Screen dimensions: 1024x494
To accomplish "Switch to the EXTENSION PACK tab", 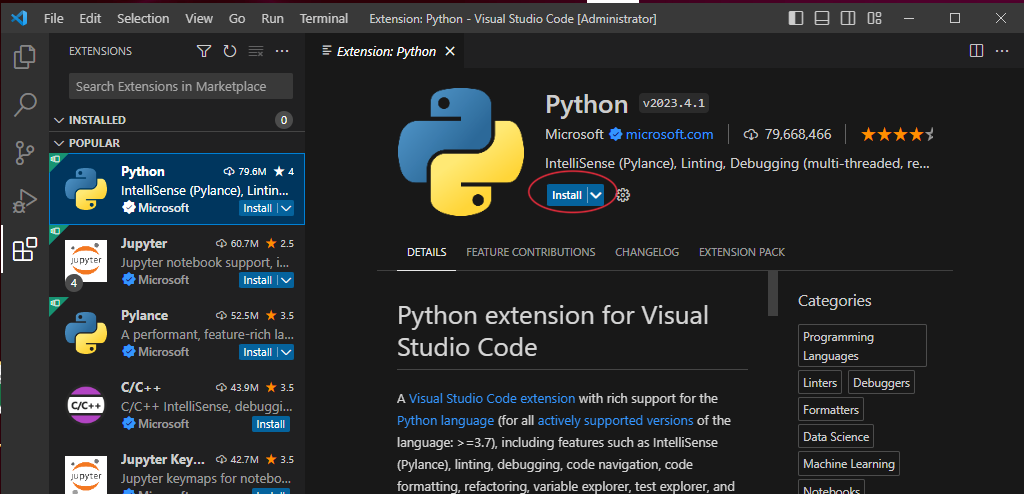I will click(x=742, y=252).
